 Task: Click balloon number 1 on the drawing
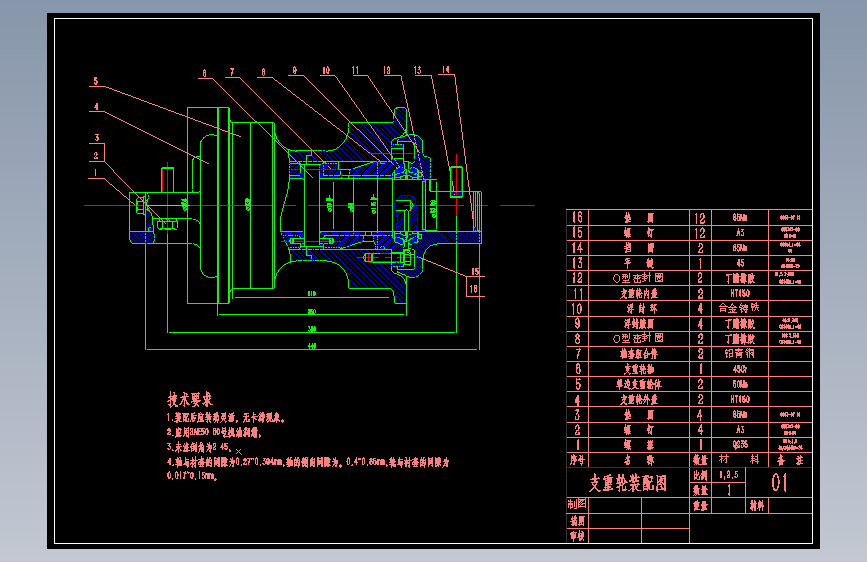pyautogui.click(x=95, y=173)
